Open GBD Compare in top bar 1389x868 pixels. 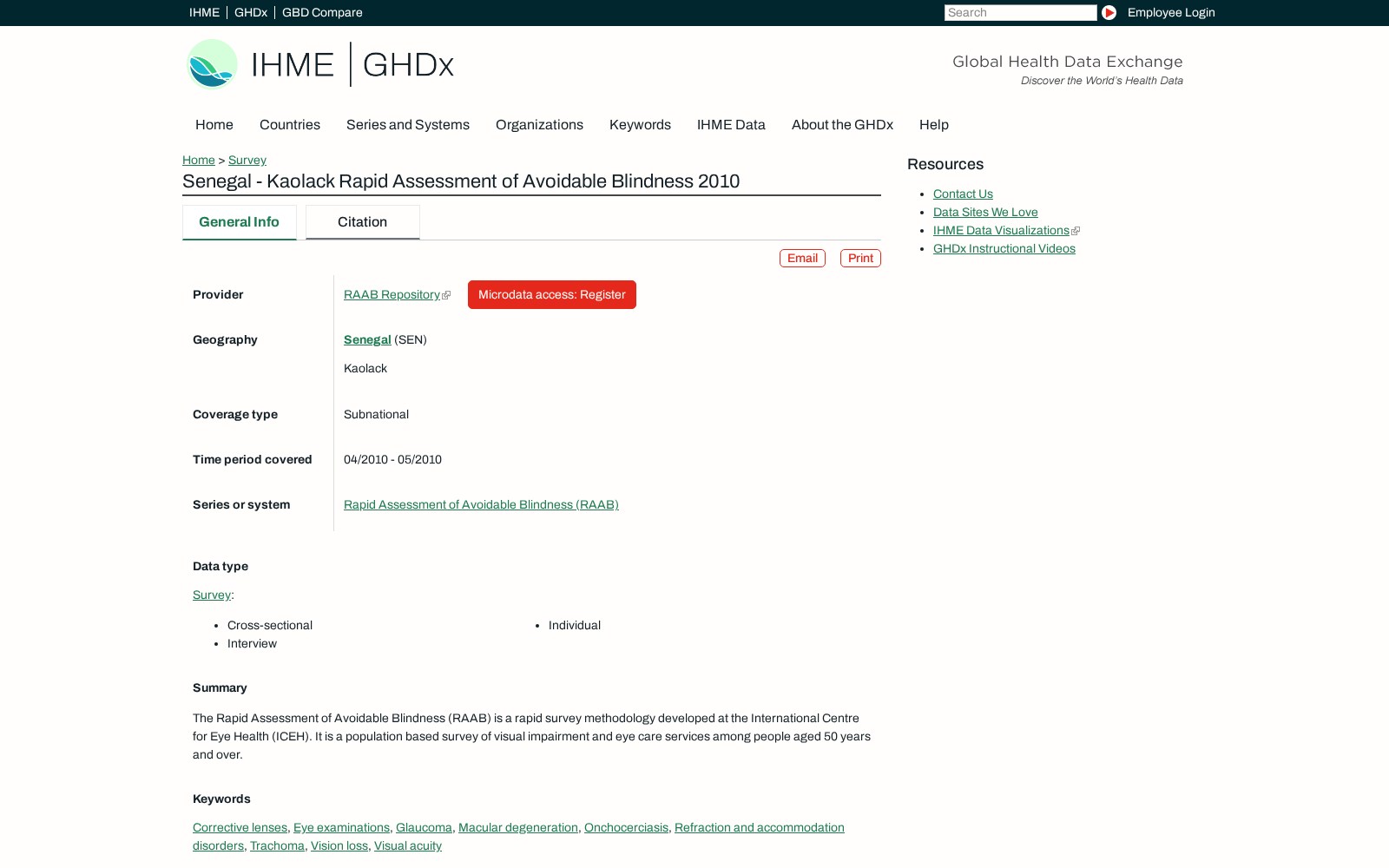[322, 13]
